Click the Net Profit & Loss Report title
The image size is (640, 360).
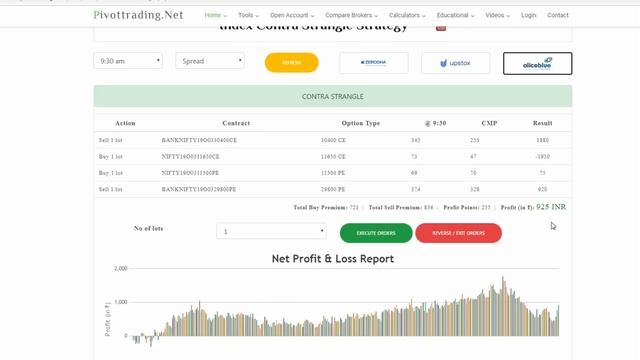tap(333, 259)
